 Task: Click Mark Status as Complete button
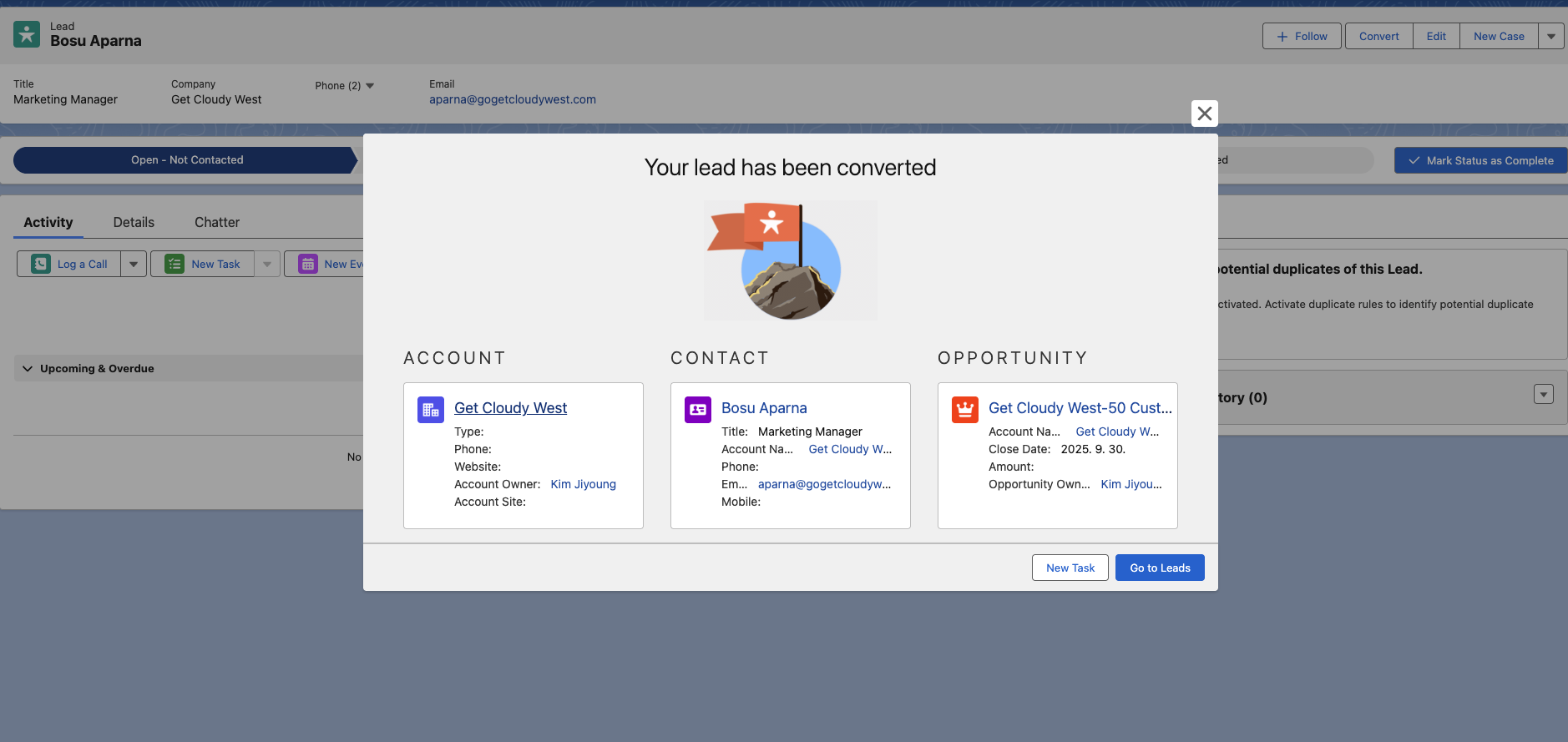(x=1480, y=160)
